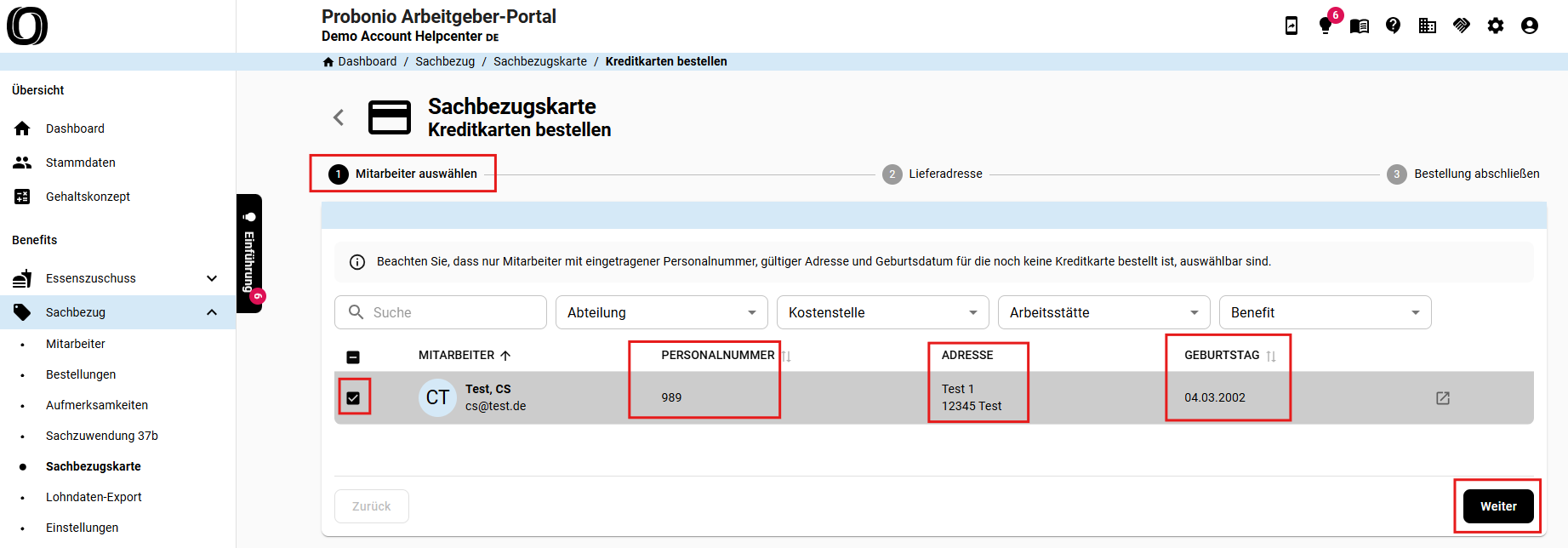Open the user account profile icon
Viewport: 1568px width, 548px height.
[x=1530, y=26]
